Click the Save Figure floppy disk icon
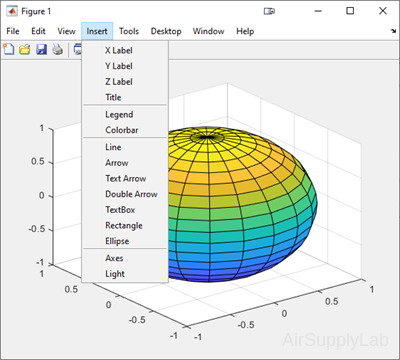 point(41,50)
